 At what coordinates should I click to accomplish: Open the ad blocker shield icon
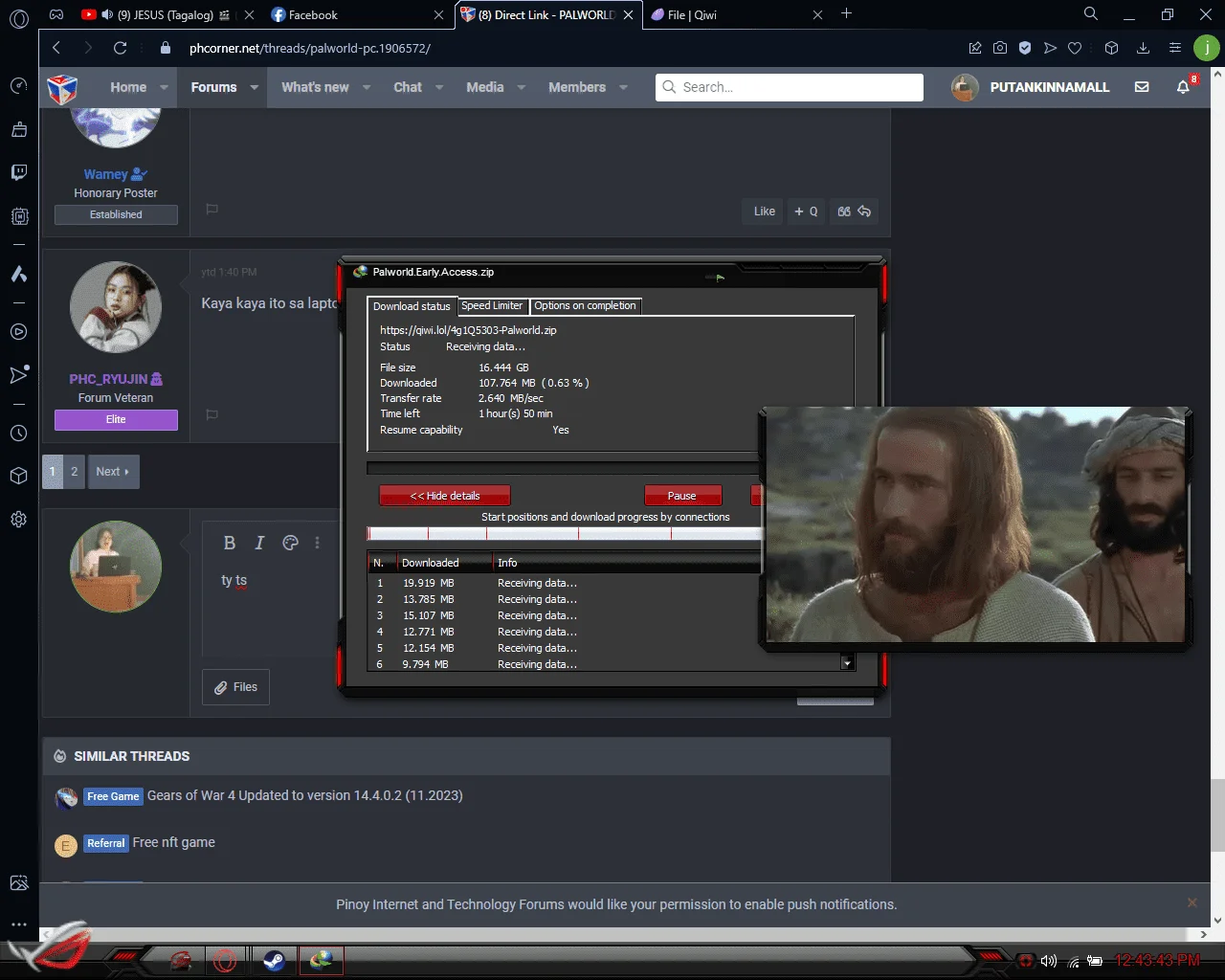tap(1025, 48)
